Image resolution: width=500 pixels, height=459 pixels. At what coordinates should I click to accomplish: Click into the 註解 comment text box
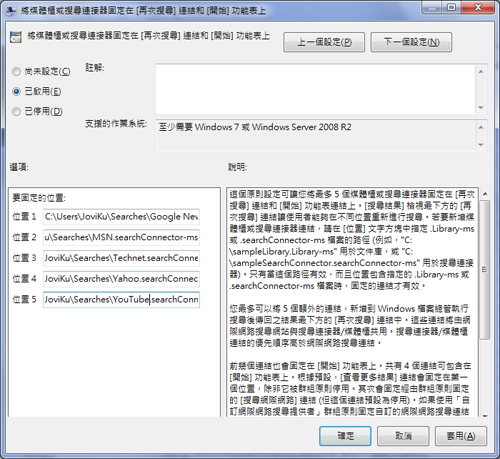[x=315, y=89]
